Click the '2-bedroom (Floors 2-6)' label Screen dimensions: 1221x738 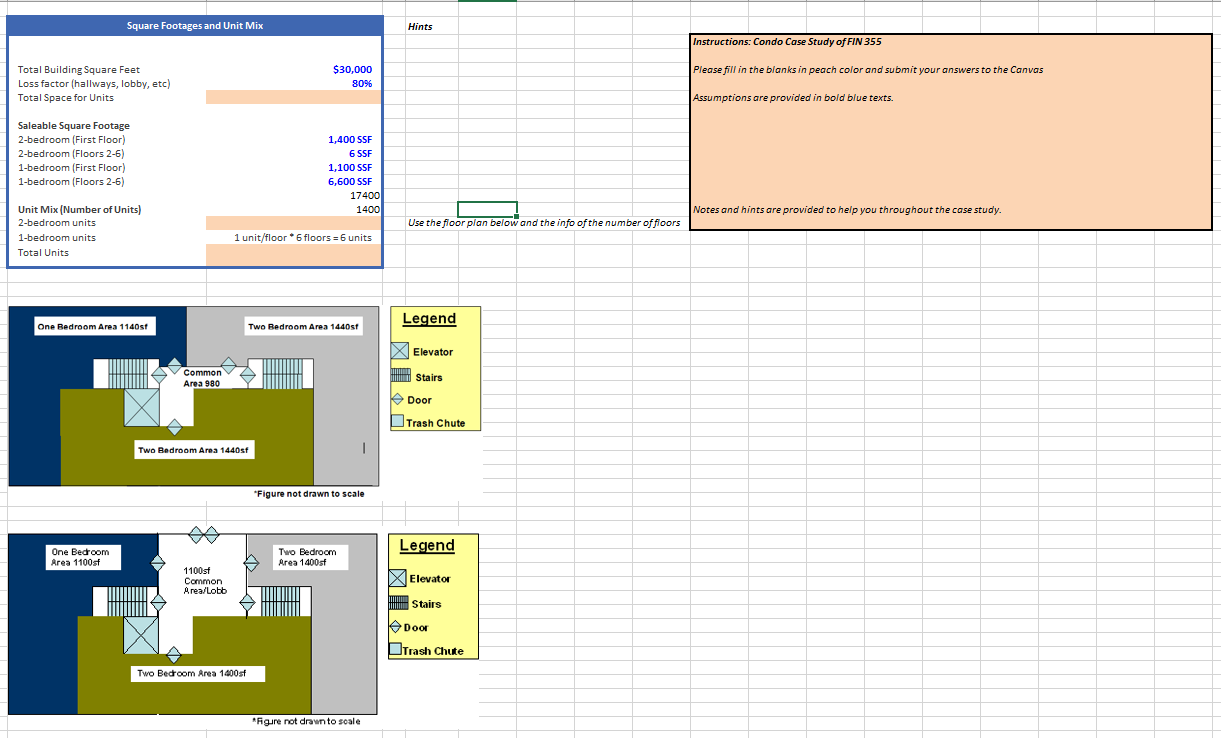pos(71,153)
